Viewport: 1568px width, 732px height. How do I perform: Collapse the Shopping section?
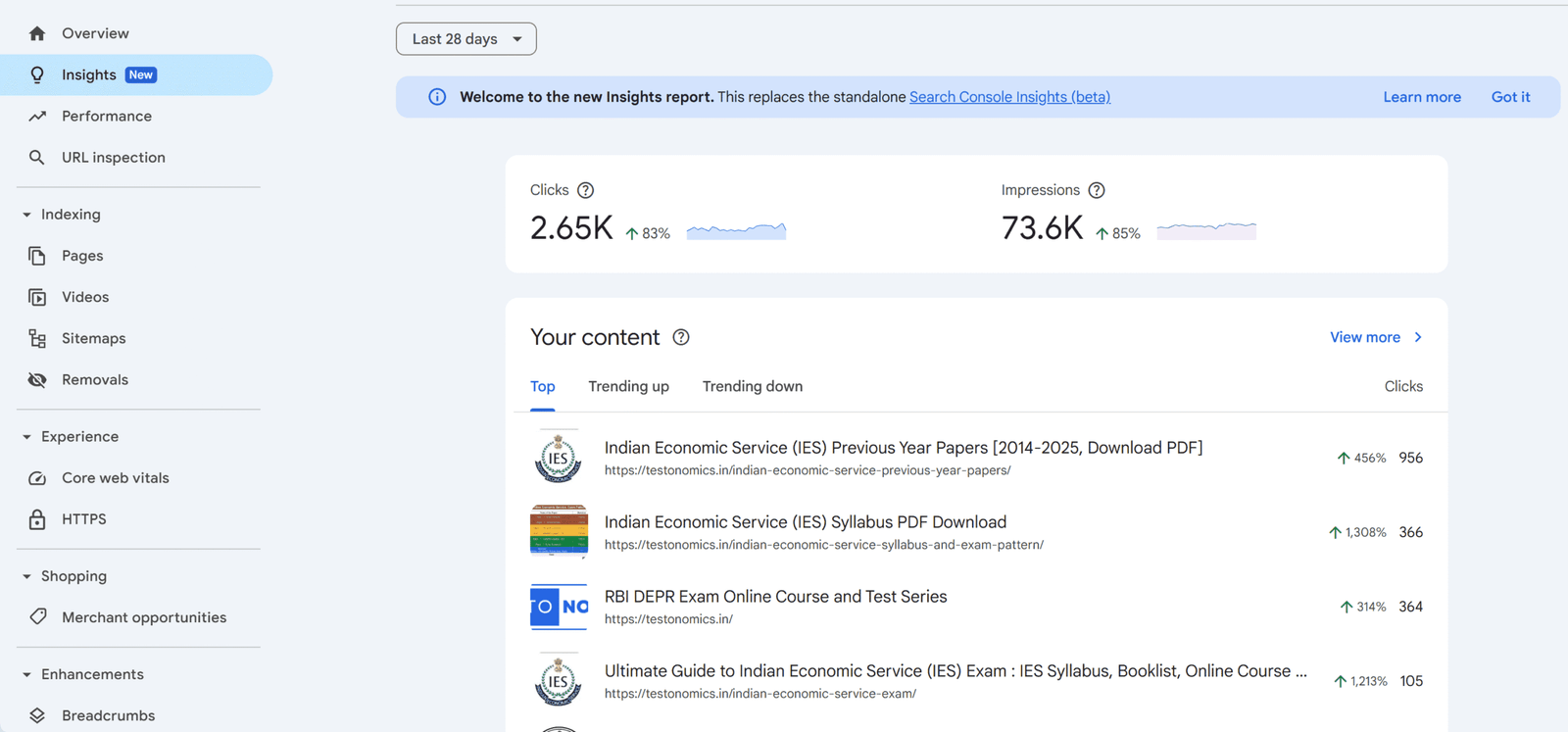[x=26, y=576]
